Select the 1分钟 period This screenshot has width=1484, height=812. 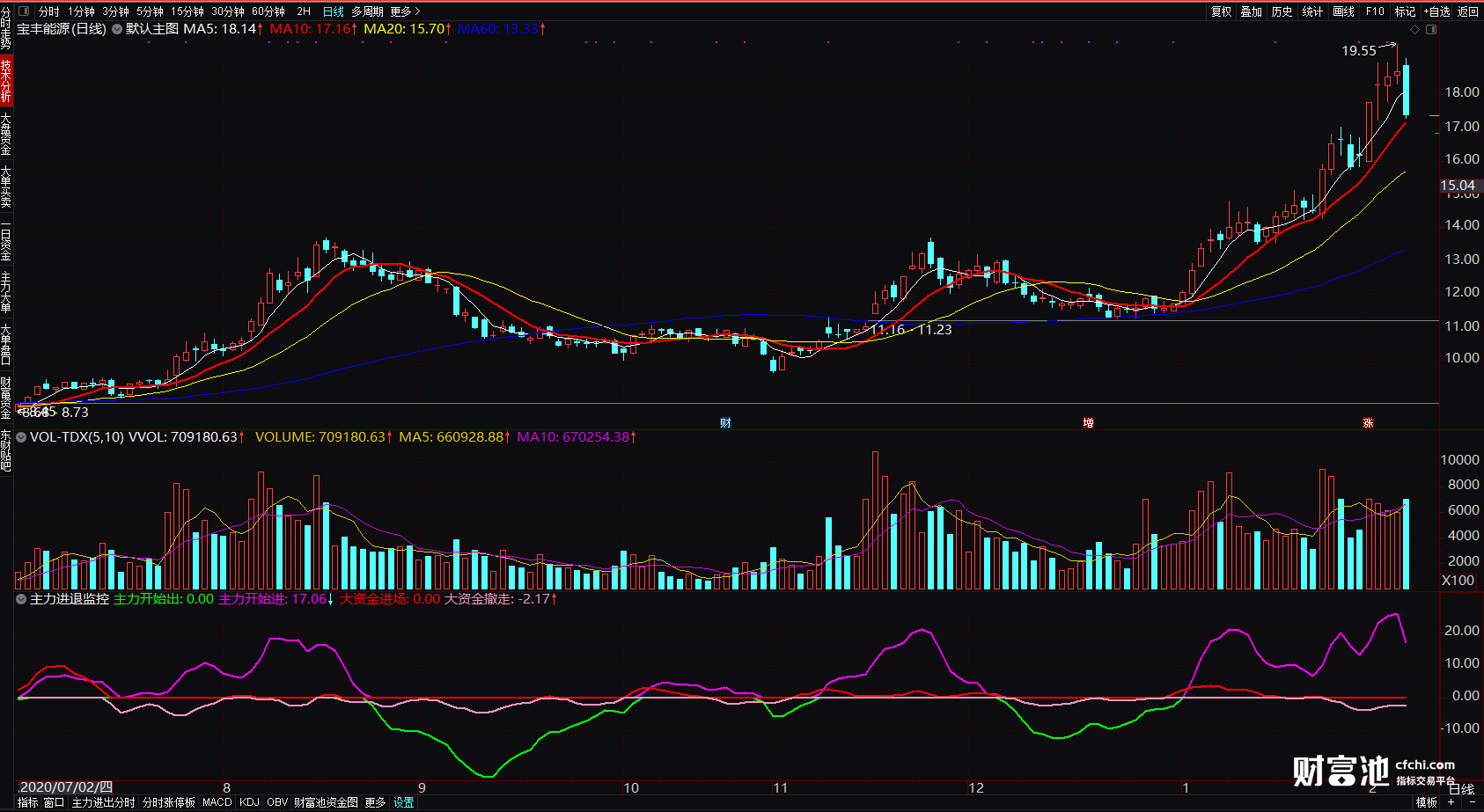click(81, 11)
